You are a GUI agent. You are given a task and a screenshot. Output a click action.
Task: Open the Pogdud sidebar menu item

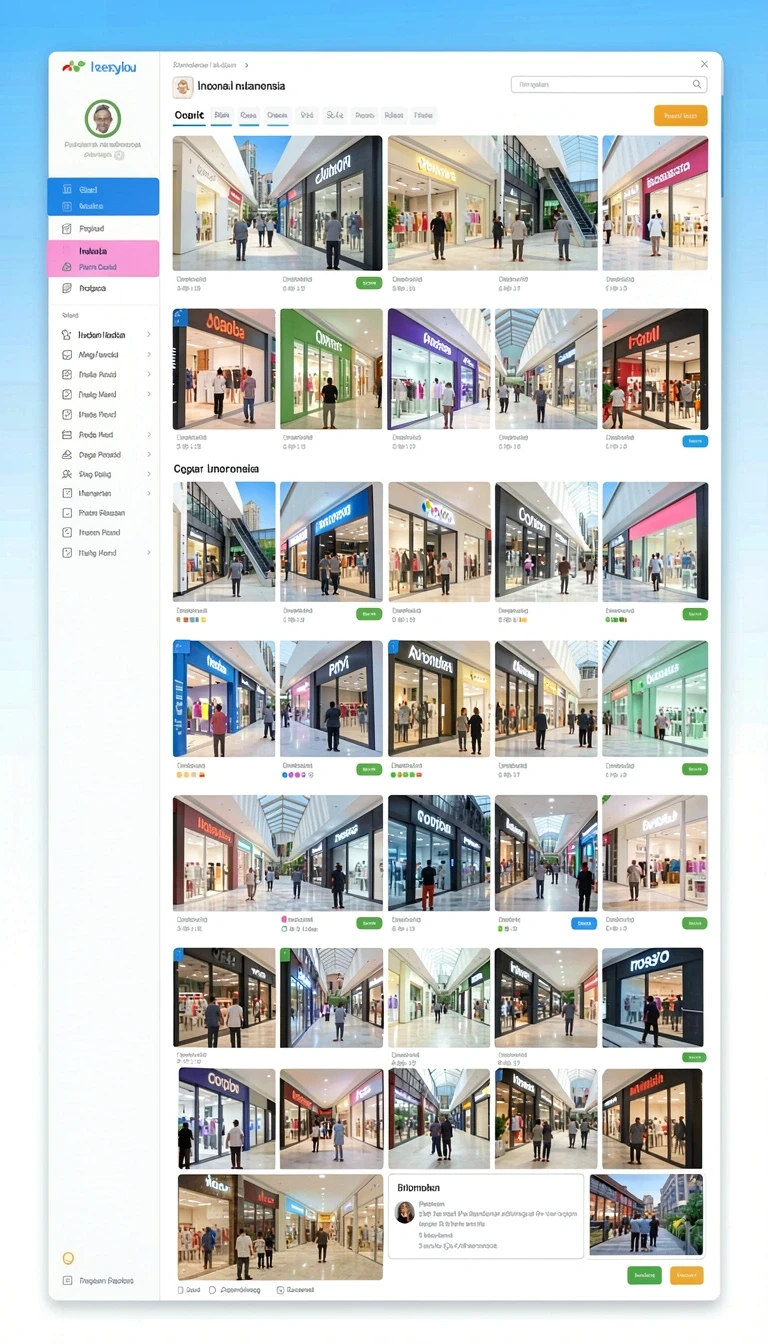click(103, 229)
